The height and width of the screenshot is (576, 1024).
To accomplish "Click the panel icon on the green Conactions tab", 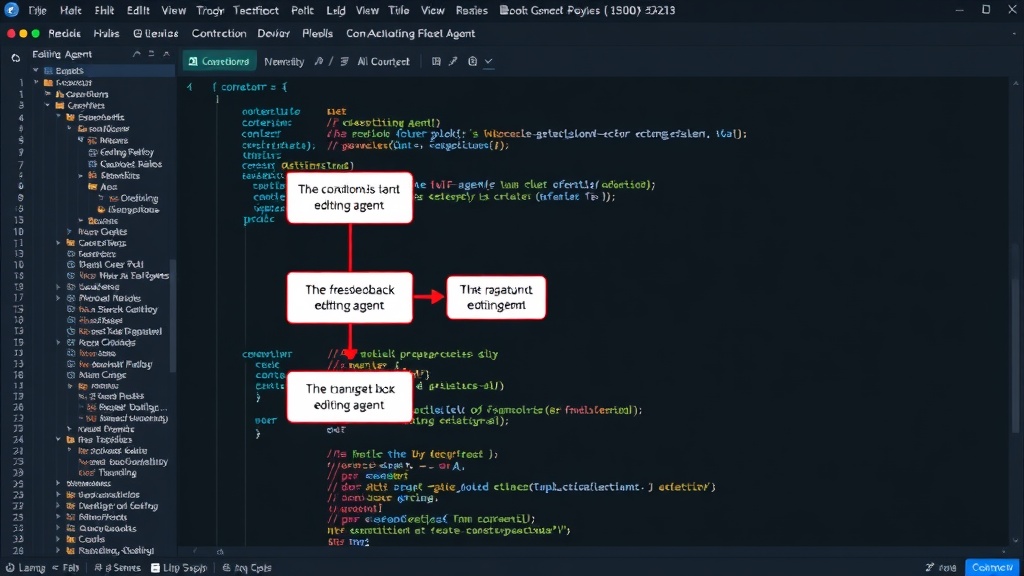I will click(193, 61).
